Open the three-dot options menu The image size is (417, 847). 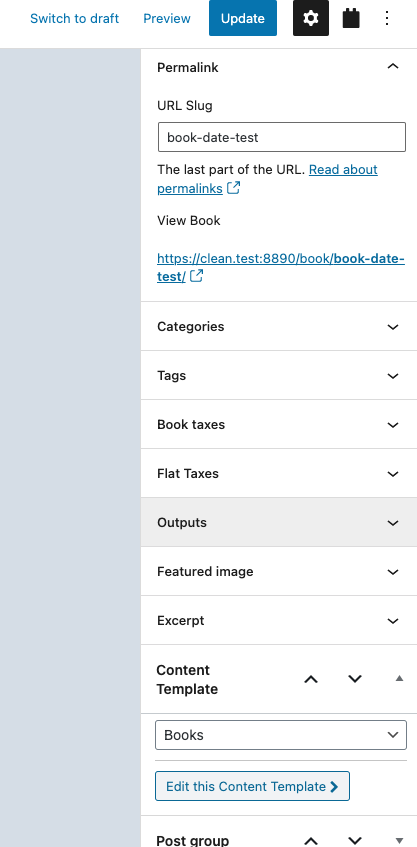(387, 18)
